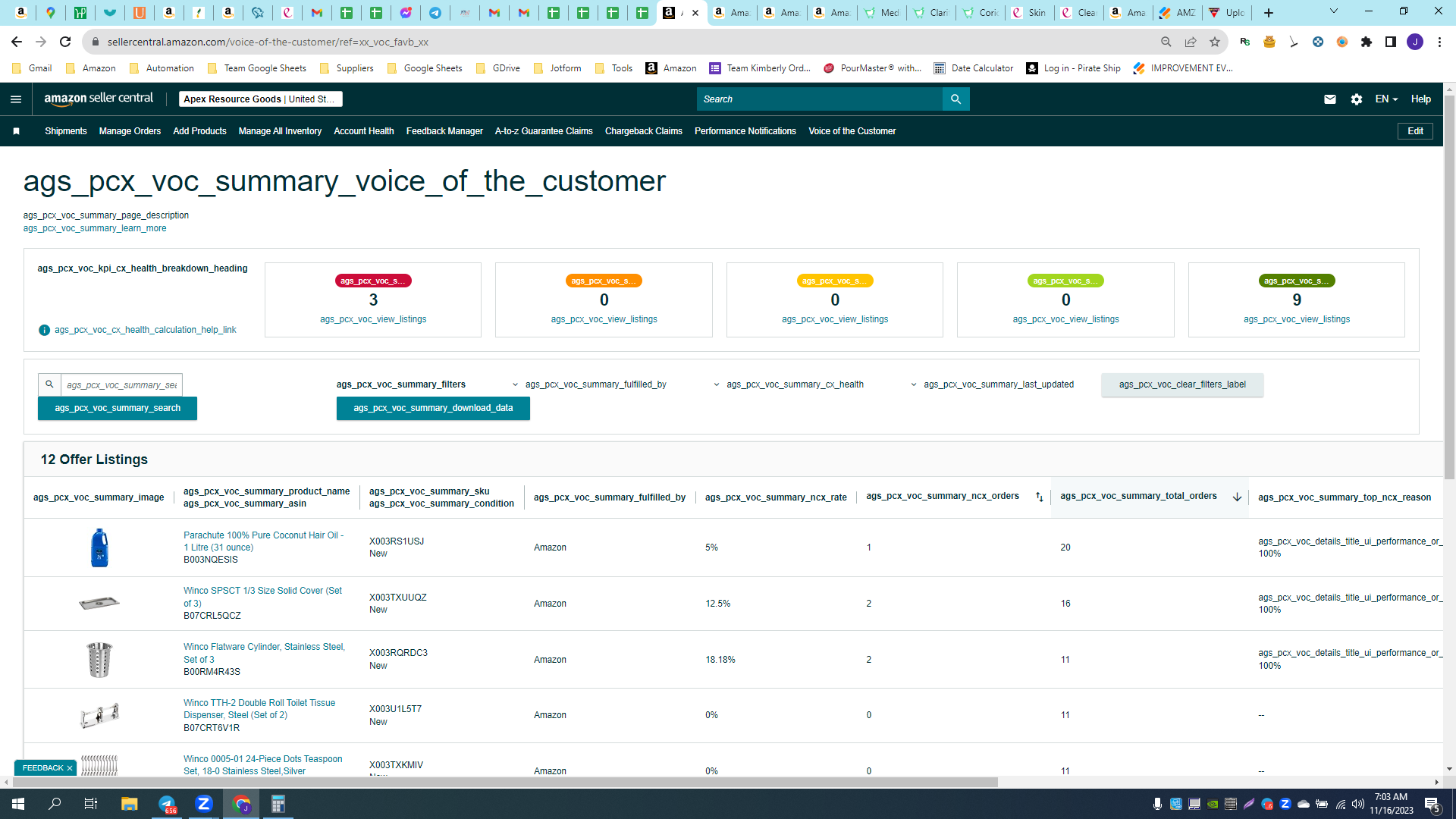
Task: Open the Help link in header
Action: point(1421,99)
